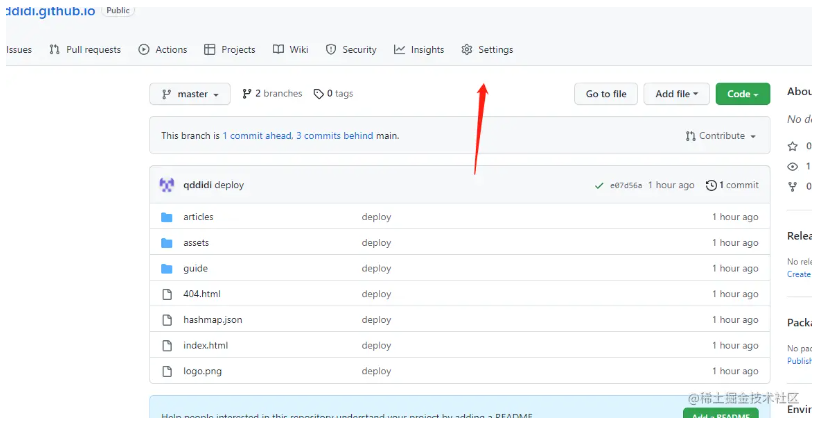
Task: Click the Pull requests icon
Action: 54,50
